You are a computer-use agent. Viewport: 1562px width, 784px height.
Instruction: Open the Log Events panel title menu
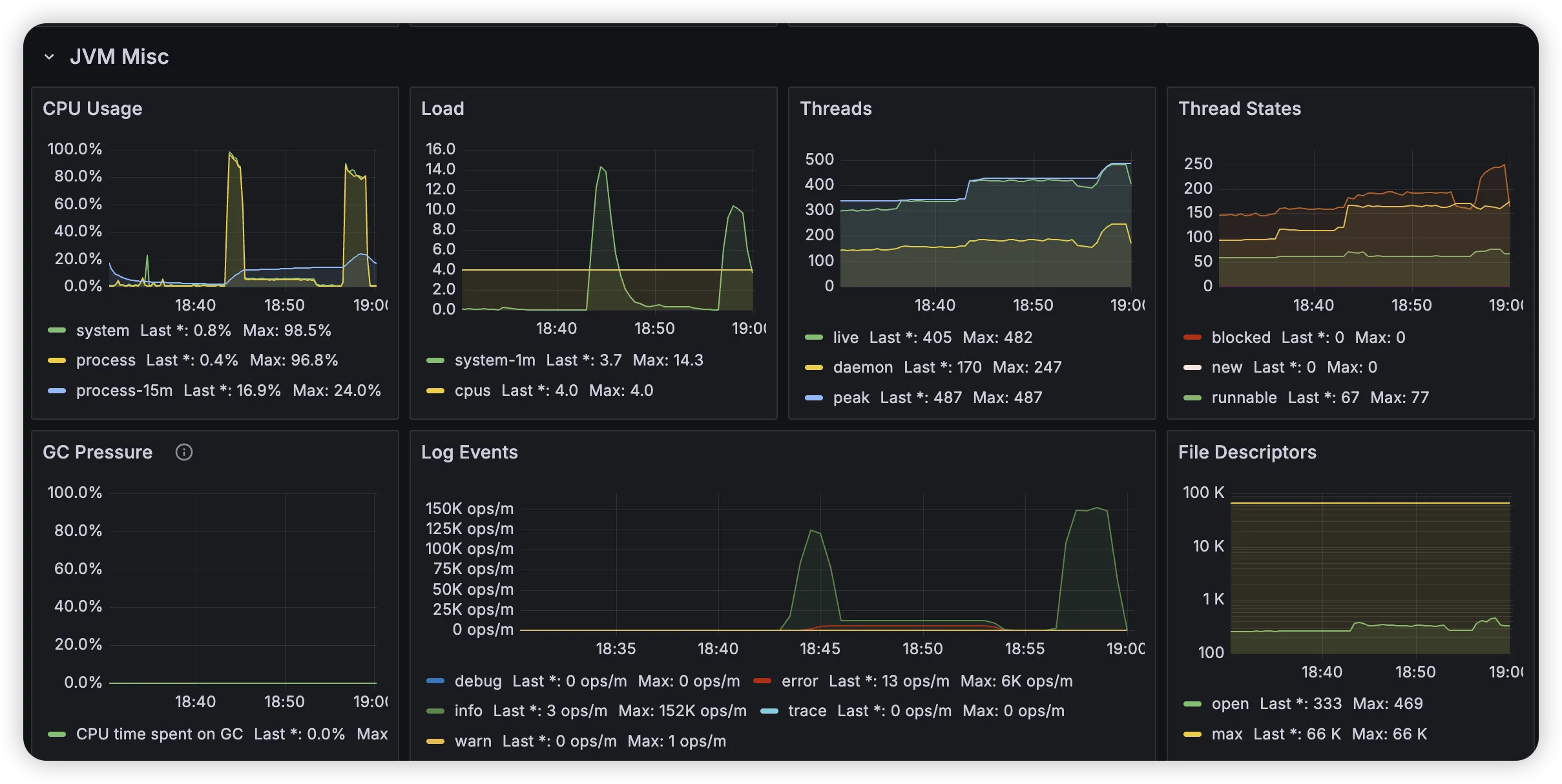coord(469,452)
